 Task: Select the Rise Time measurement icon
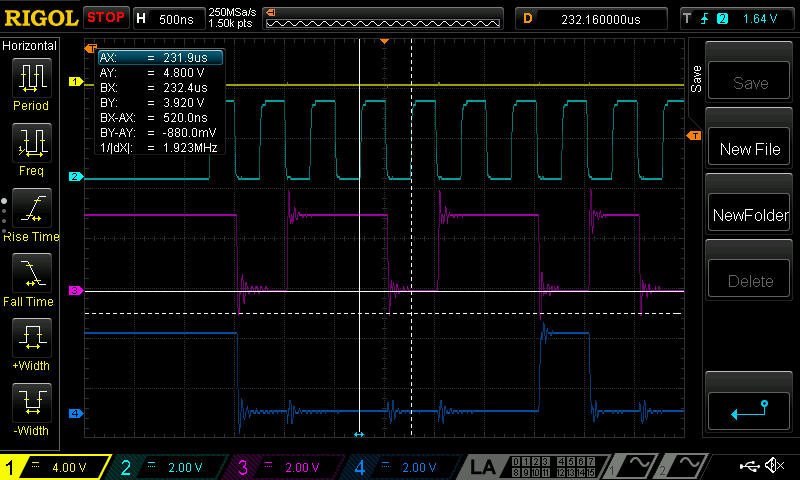(x=32, y=208)
